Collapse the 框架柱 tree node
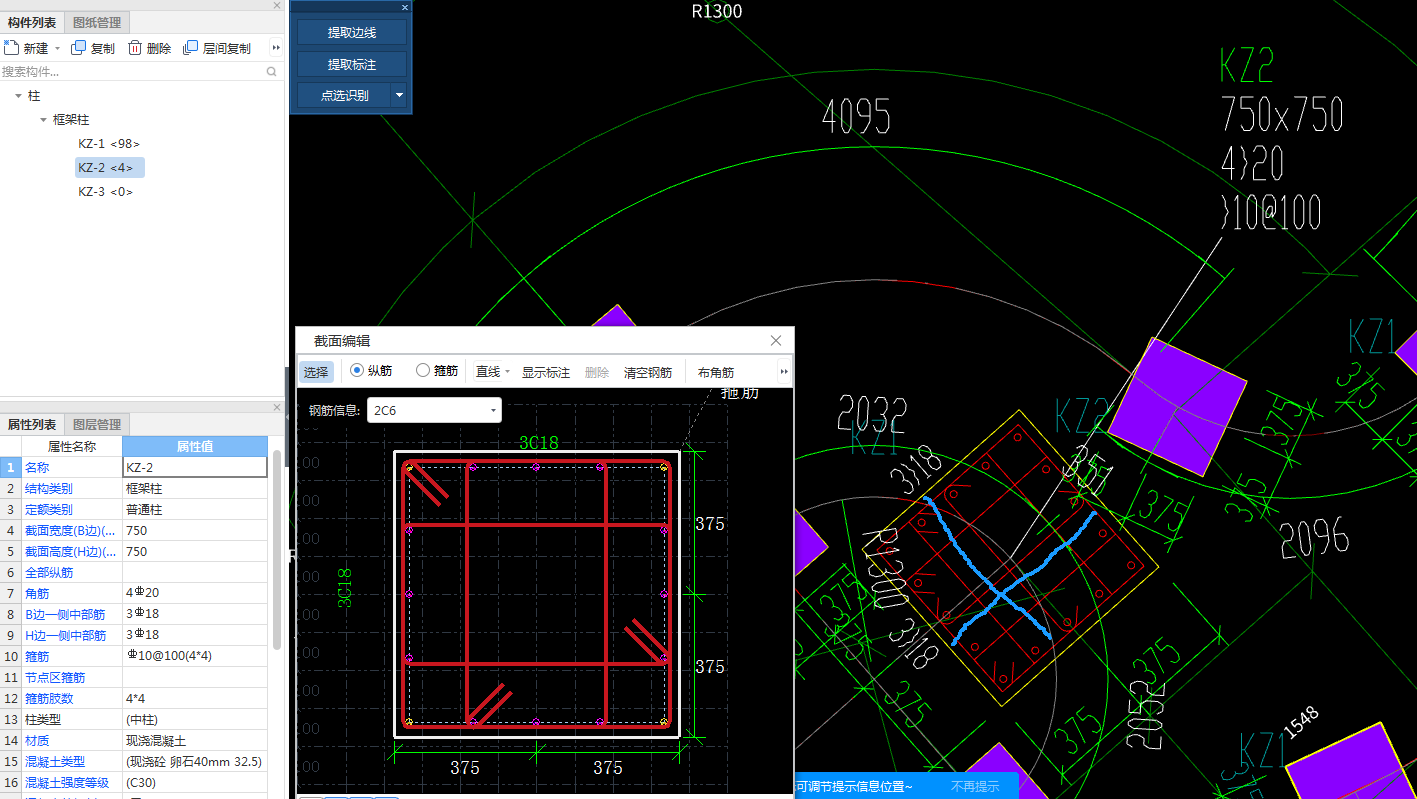This screenshot has height=799, width=1417. tap(43, 120)
